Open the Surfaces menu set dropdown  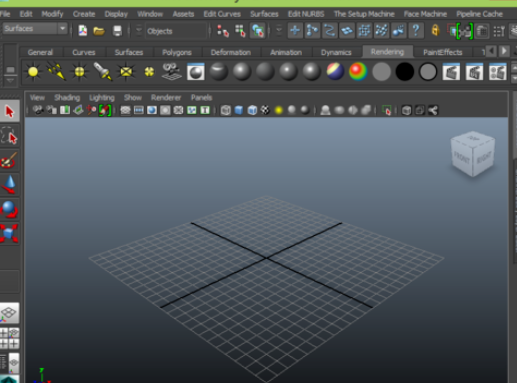tap(35, 29)
